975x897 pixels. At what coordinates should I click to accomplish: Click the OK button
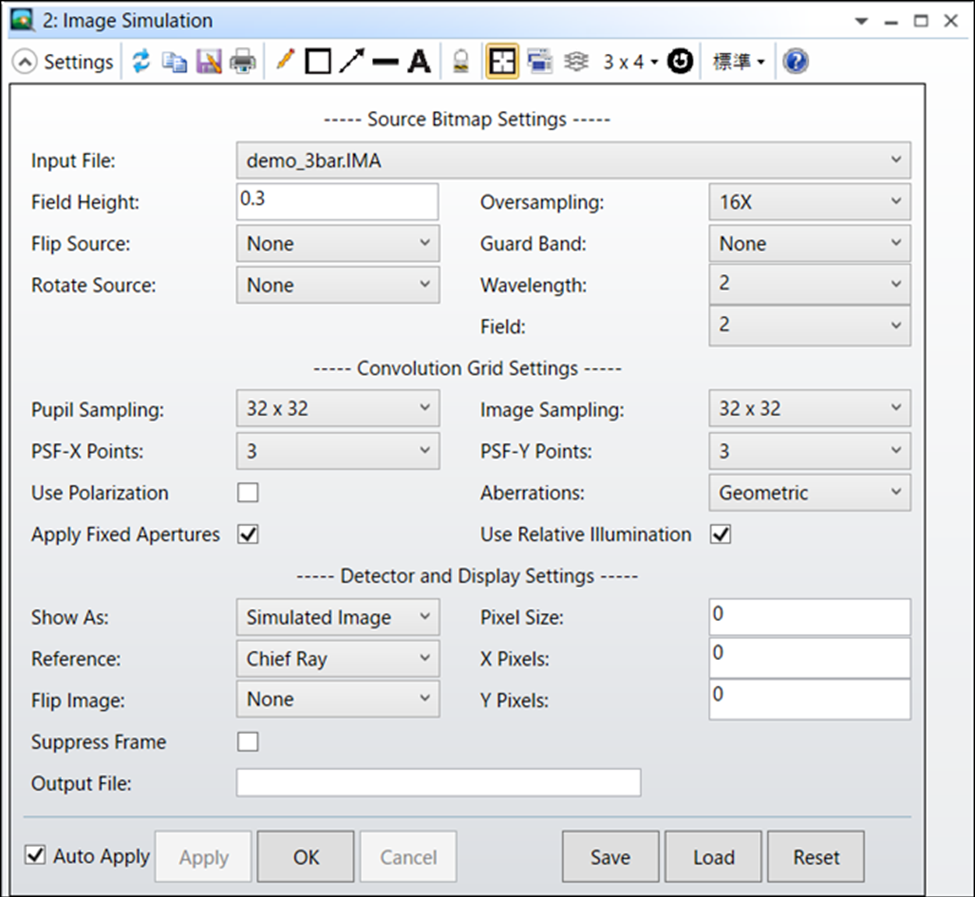[x=306, y=857]
